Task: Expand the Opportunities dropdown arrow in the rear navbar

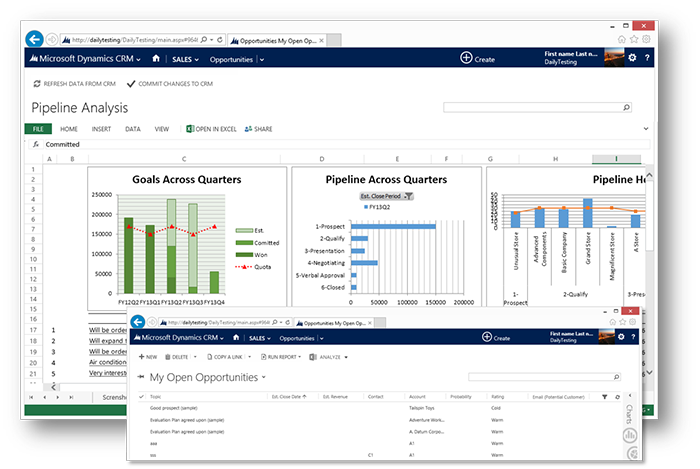Action: point(262,59)
